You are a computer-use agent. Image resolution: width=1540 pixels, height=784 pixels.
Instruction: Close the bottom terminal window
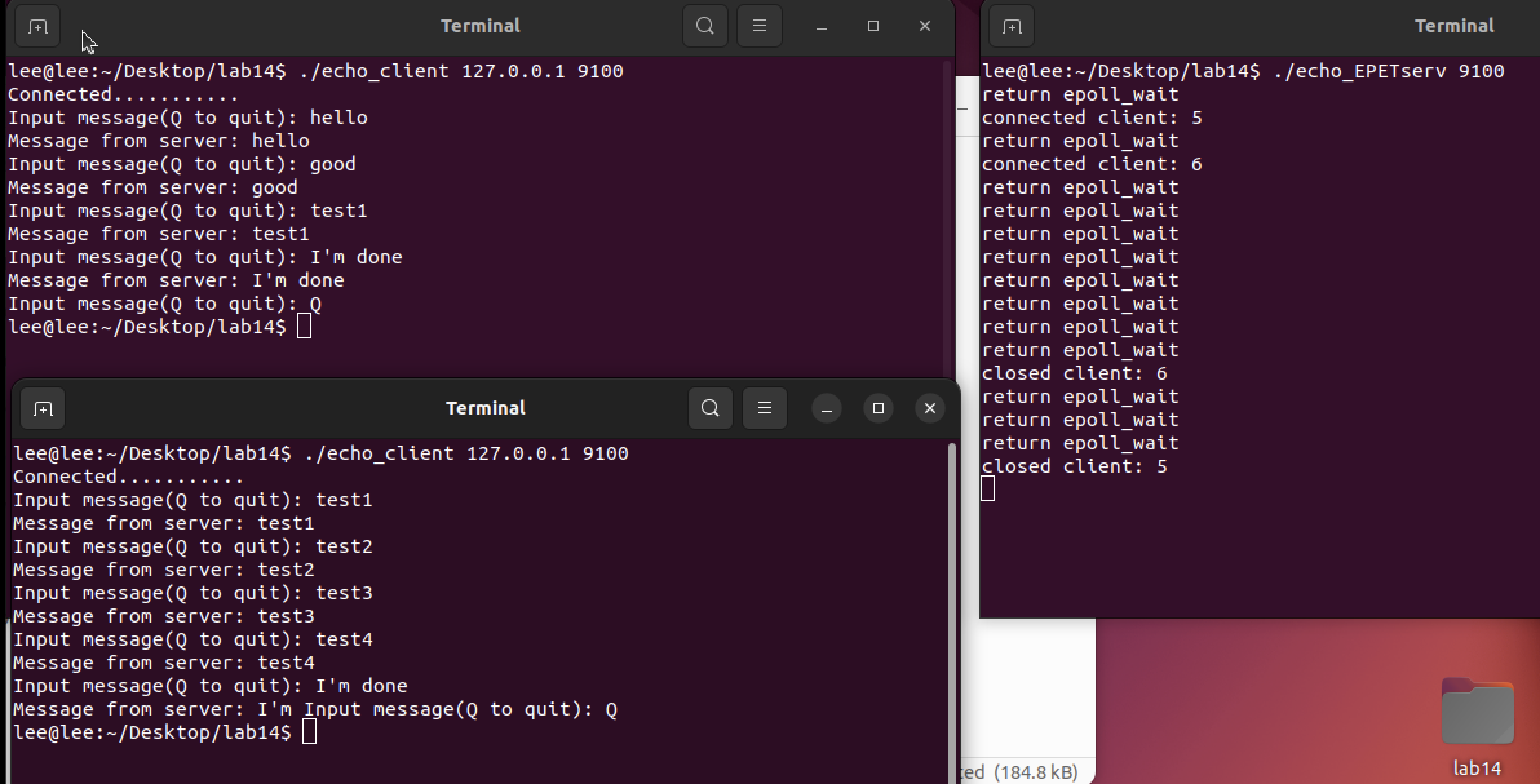[x=930, y=409]
